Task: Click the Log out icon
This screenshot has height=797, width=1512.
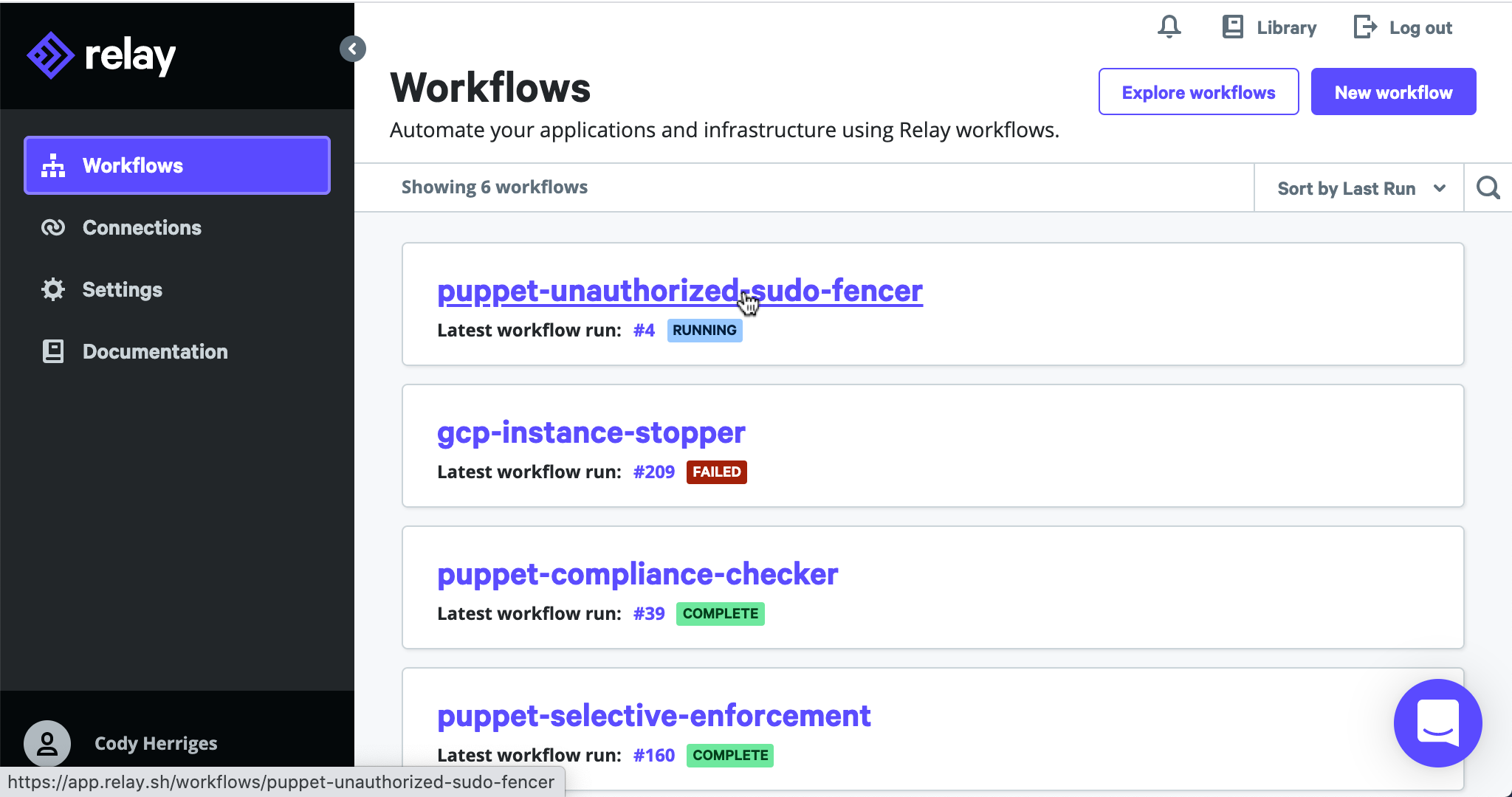Action: [x=1365, y=28]
